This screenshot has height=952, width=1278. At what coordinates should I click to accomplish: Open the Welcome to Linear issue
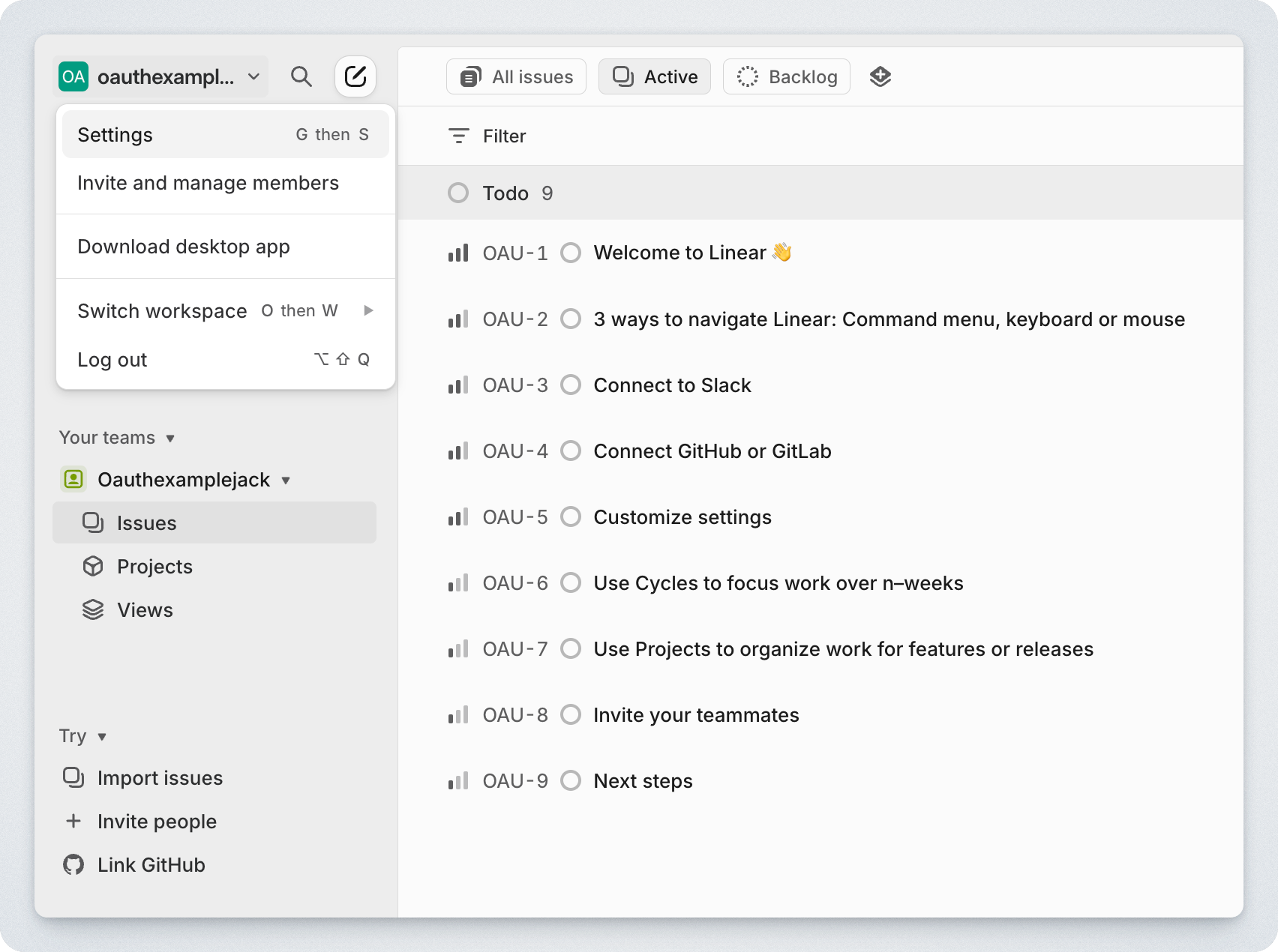(x=679, y=253)
